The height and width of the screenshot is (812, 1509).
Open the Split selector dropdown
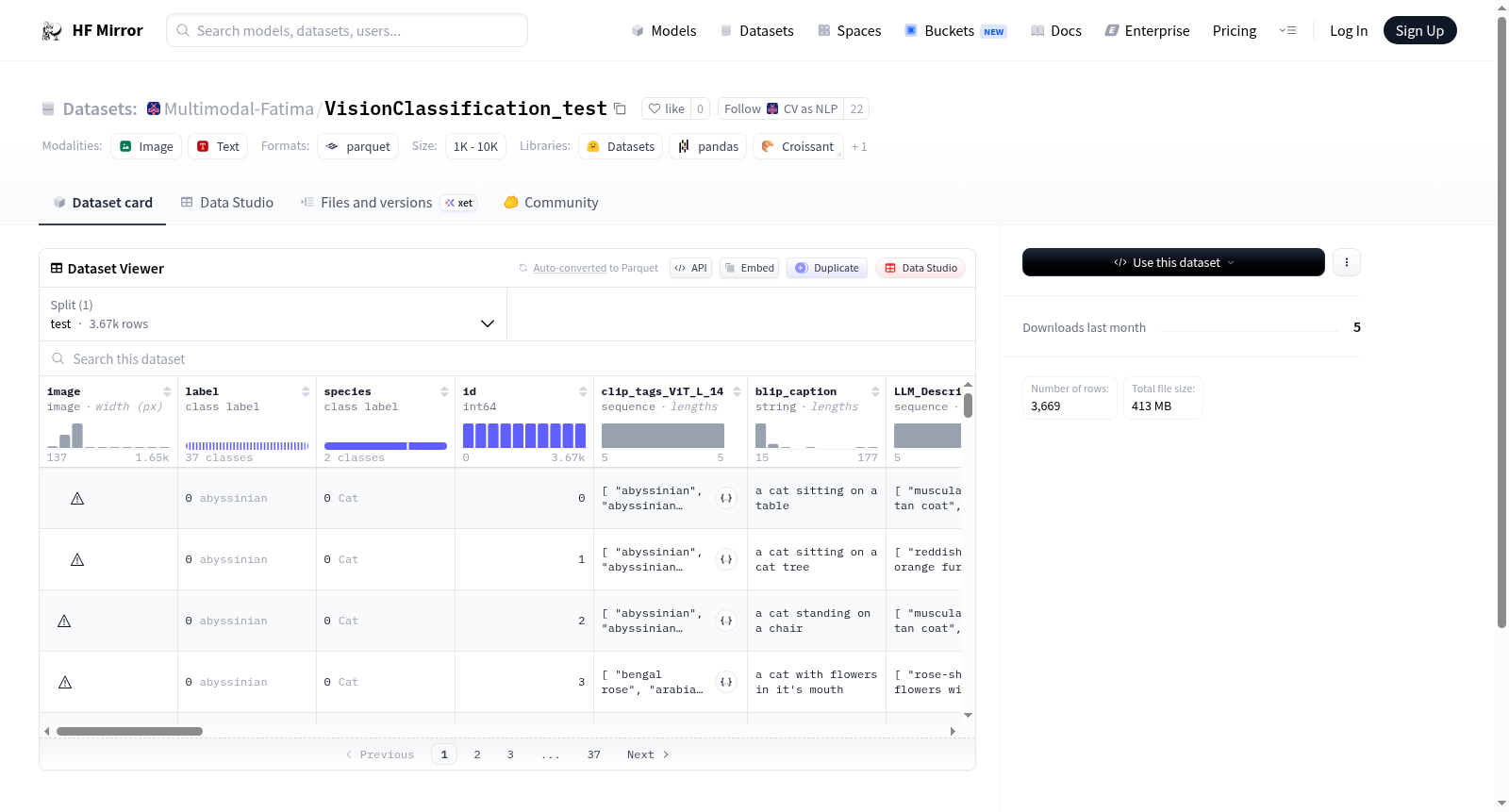click(273, 314)
